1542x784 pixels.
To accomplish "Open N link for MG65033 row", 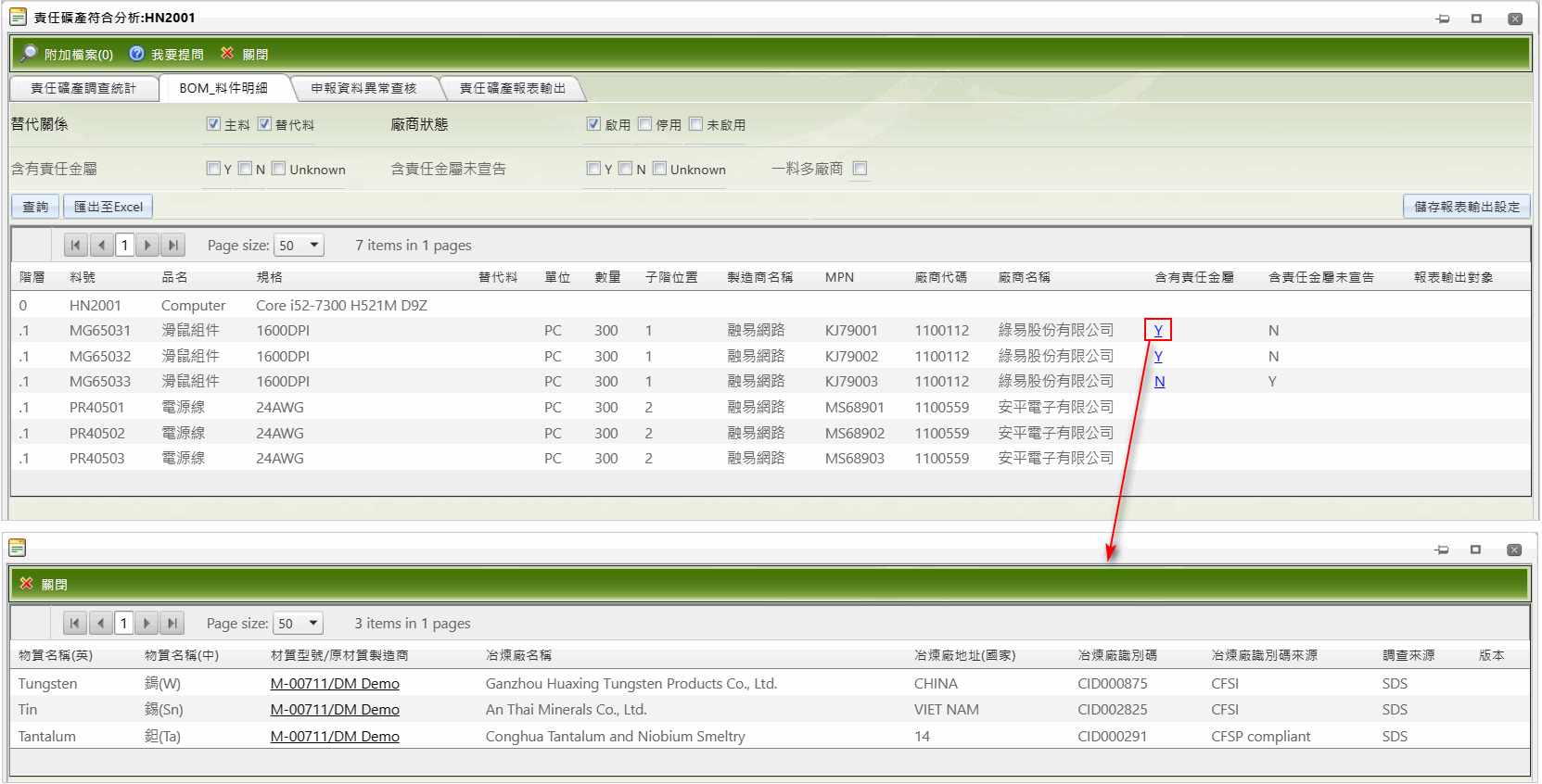I will (x=1159, y=381).
